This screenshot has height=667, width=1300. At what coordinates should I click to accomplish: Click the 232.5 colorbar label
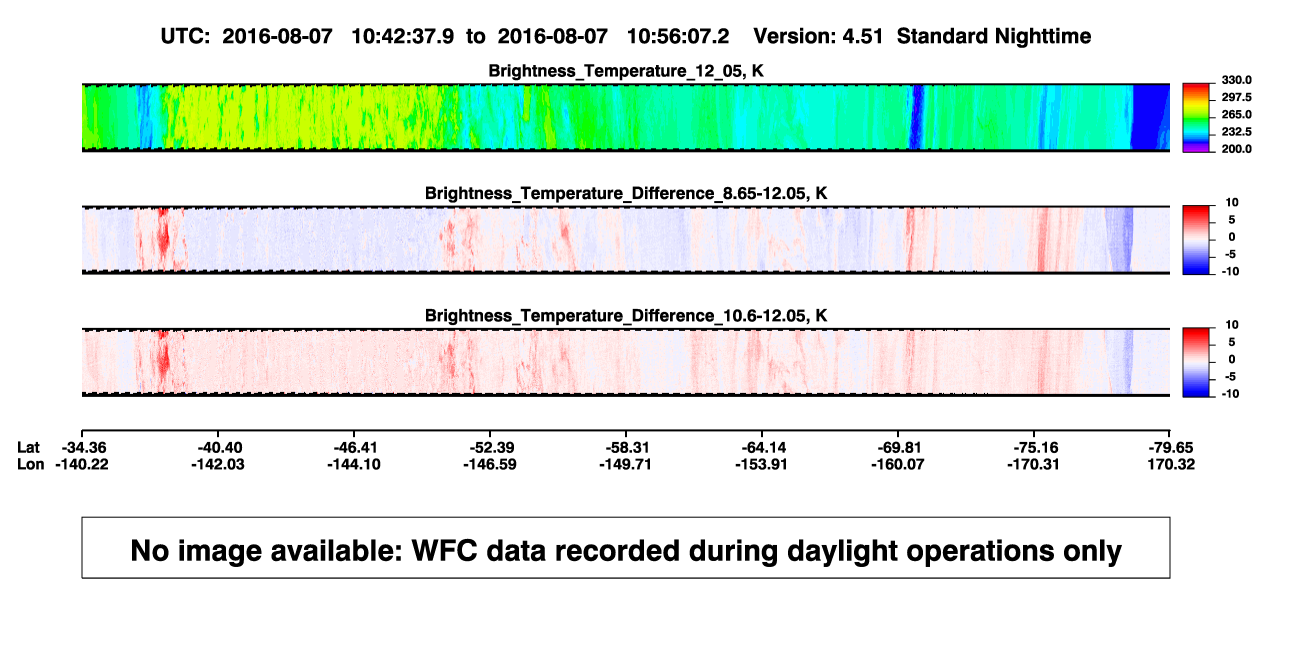click(x=1236, y=132)
